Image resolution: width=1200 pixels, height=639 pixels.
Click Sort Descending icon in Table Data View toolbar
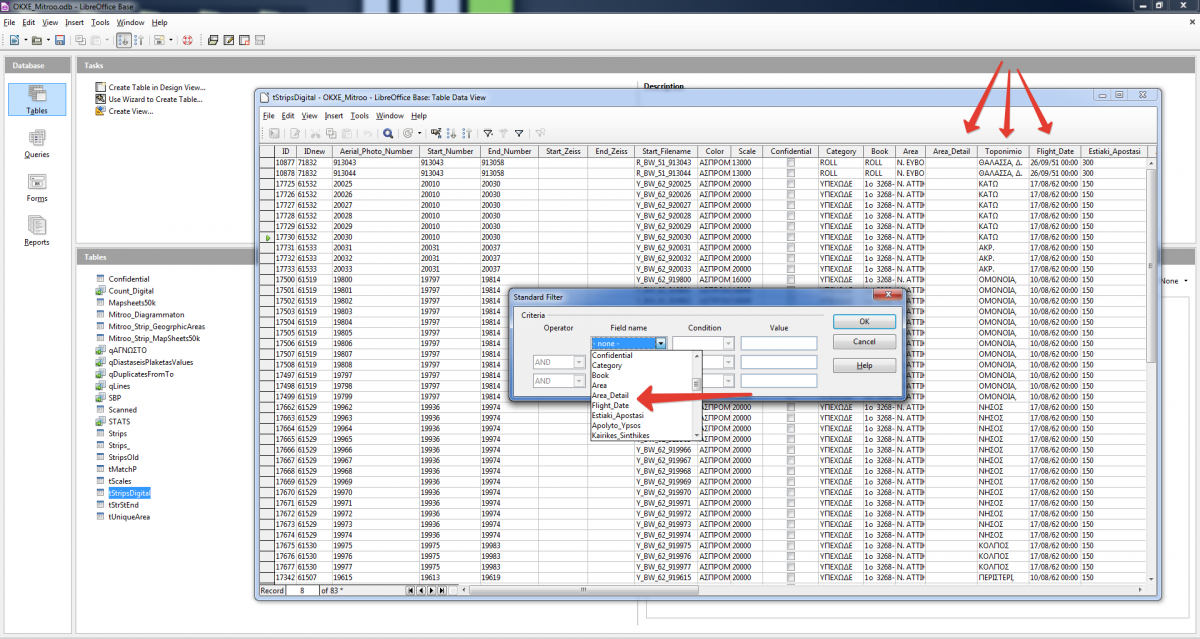[467, 133]
